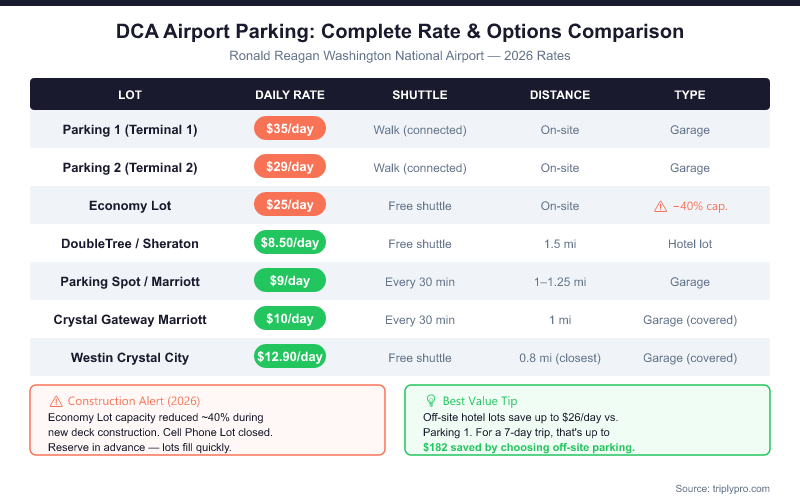Click the TYPE column header
Viewport: 800px width, 500px height.
click(x=690, y=95)
